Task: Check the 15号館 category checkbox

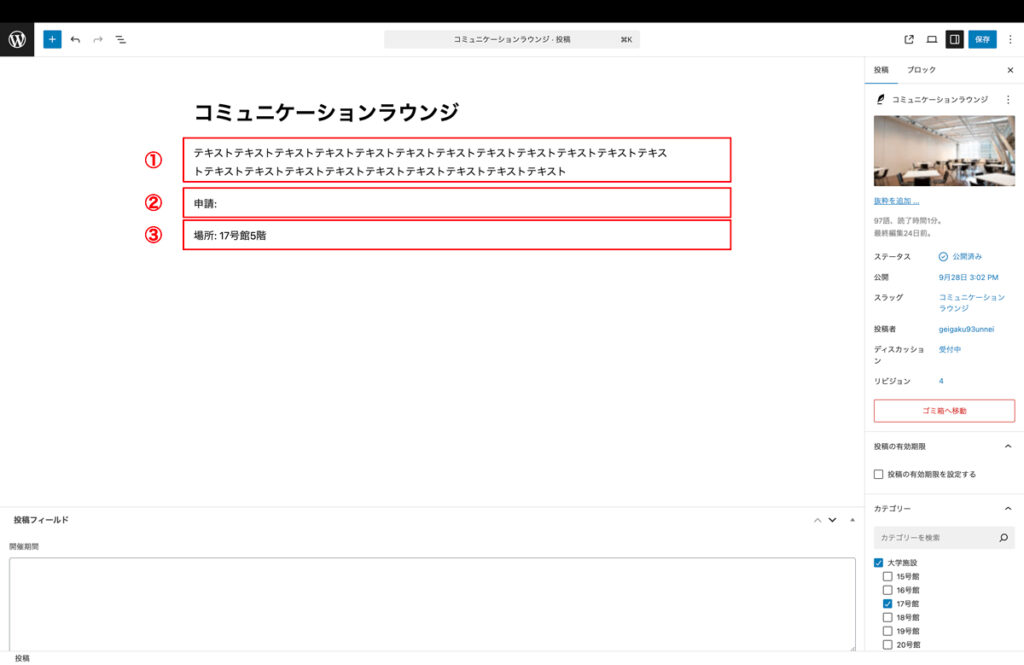Action: click(887, 577)
